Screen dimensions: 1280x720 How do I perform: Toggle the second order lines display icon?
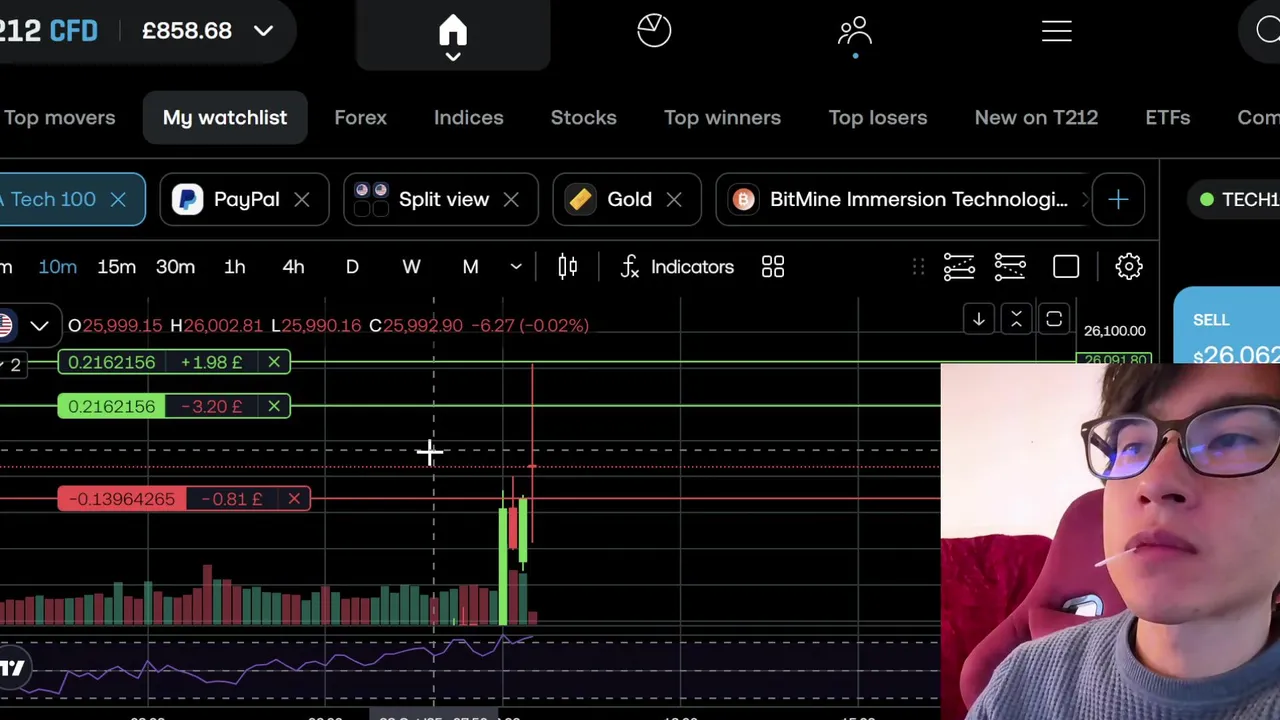(1010, 267)
